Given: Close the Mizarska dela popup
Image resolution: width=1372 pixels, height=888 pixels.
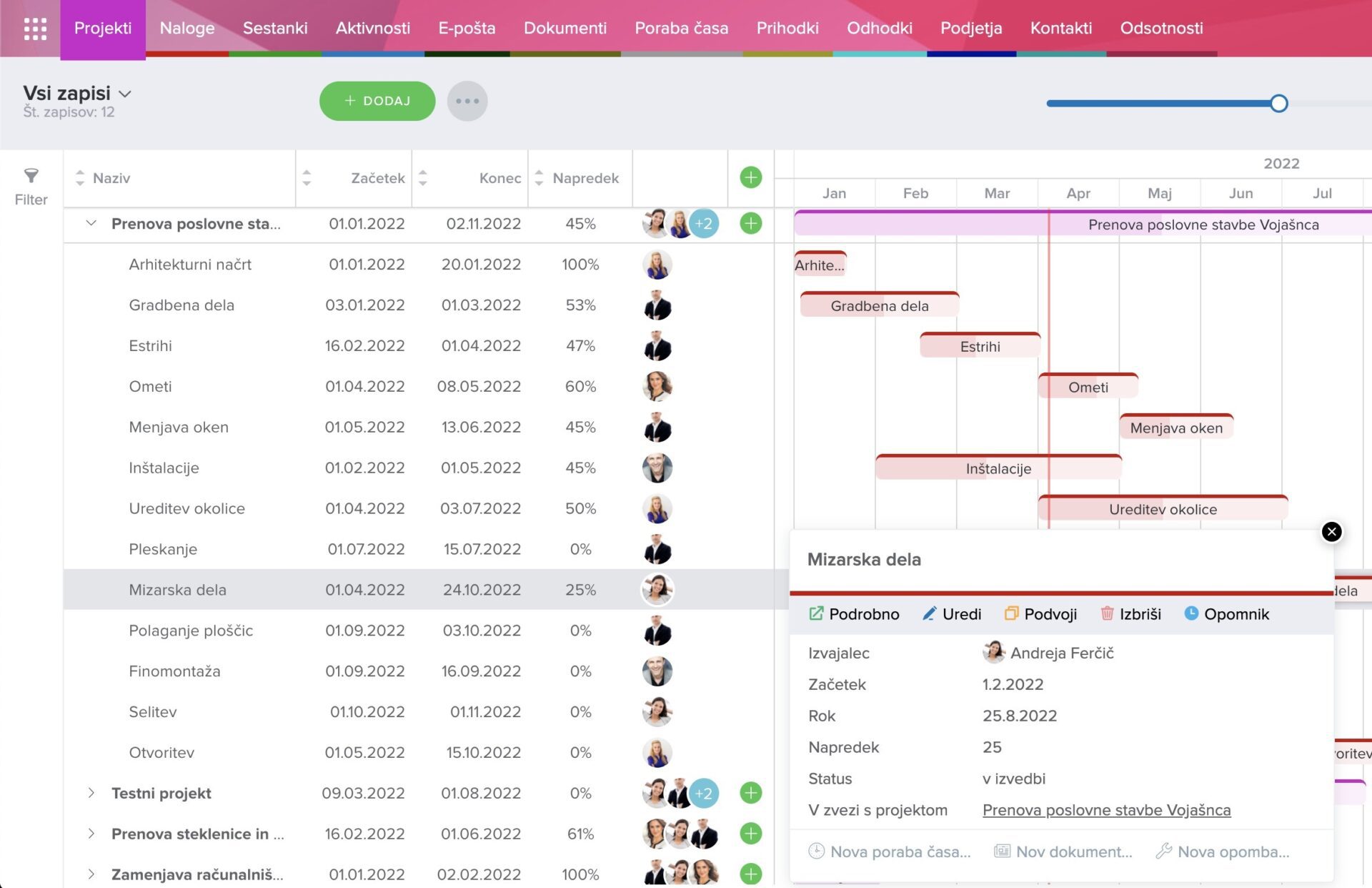Looking at the screenshot, I should coord(1331,532).
